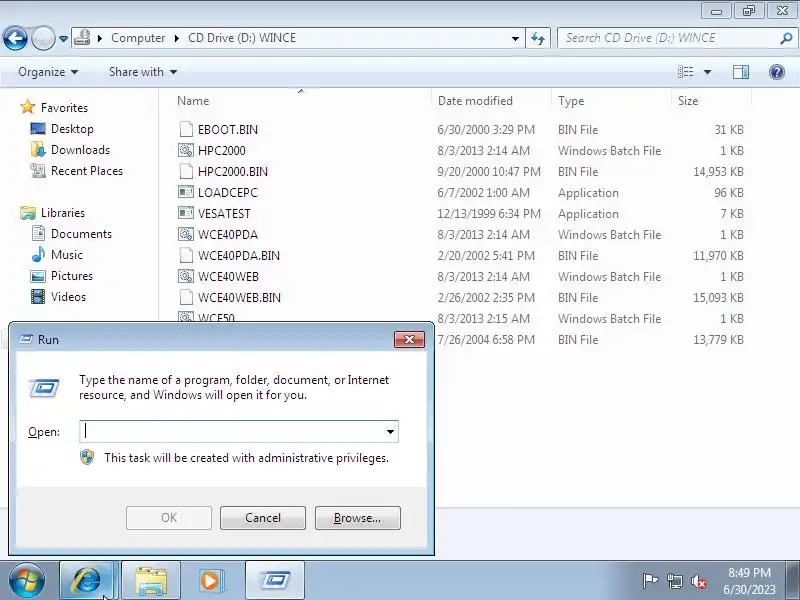Select the VESATEST application icon
Image resolution: width=800 pixels, height=600 pixels.
[186, 213]
